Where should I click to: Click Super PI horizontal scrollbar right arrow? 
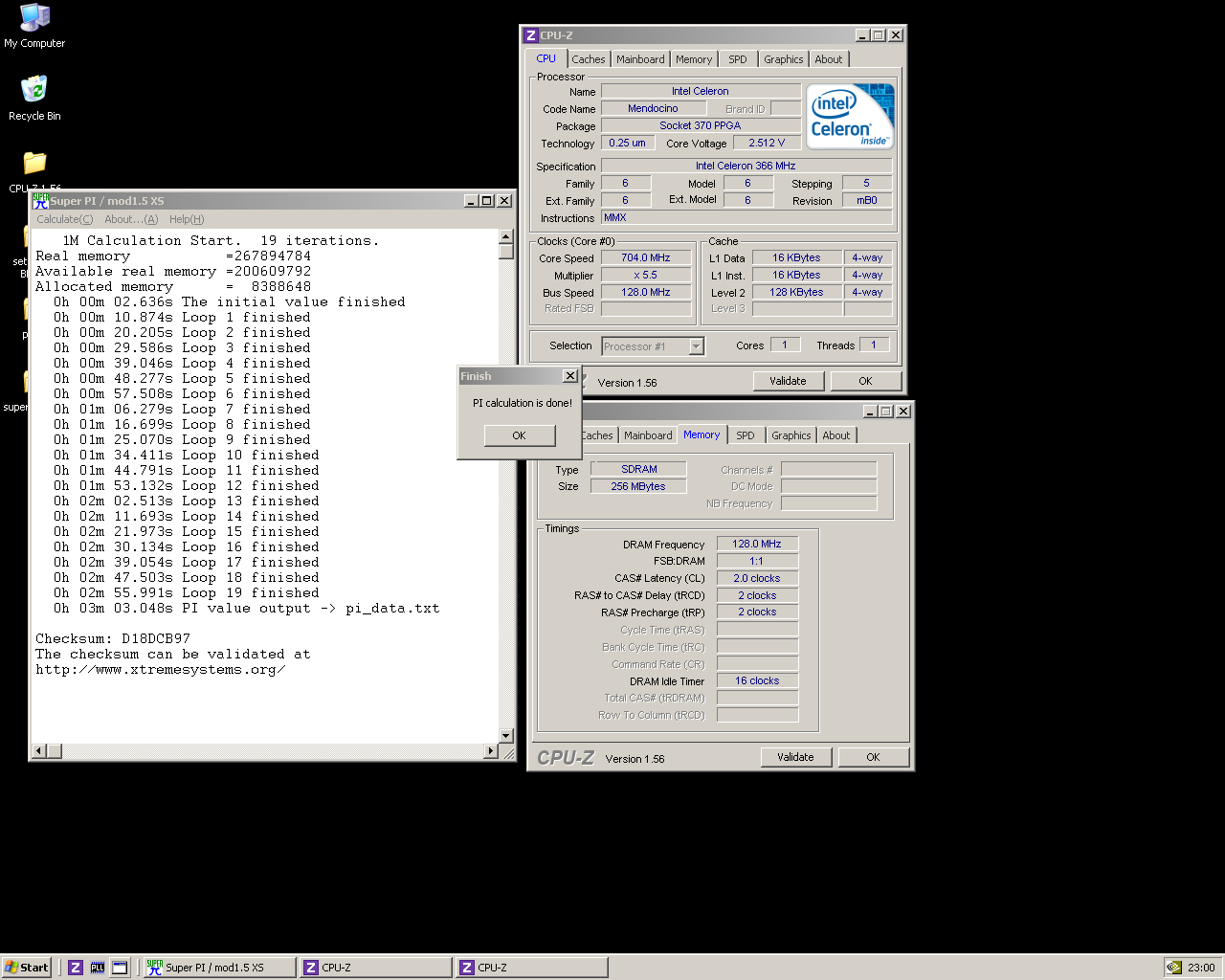tap(491, 751)
